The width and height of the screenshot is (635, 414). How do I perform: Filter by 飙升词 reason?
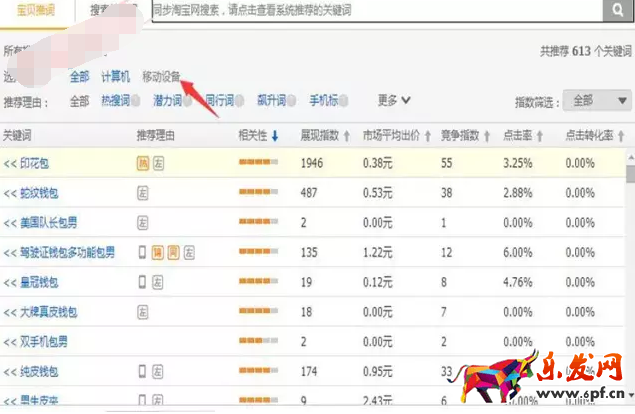(x=271, y=100)
